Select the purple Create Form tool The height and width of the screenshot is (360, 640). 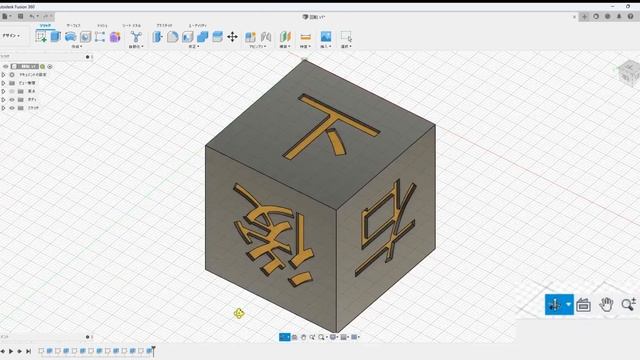(x=115, y=37)
